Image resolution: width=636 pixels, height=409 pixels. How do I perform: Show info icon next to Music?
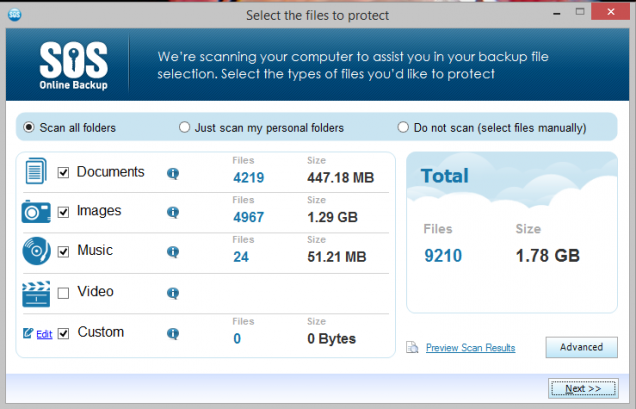coord(172,252)
